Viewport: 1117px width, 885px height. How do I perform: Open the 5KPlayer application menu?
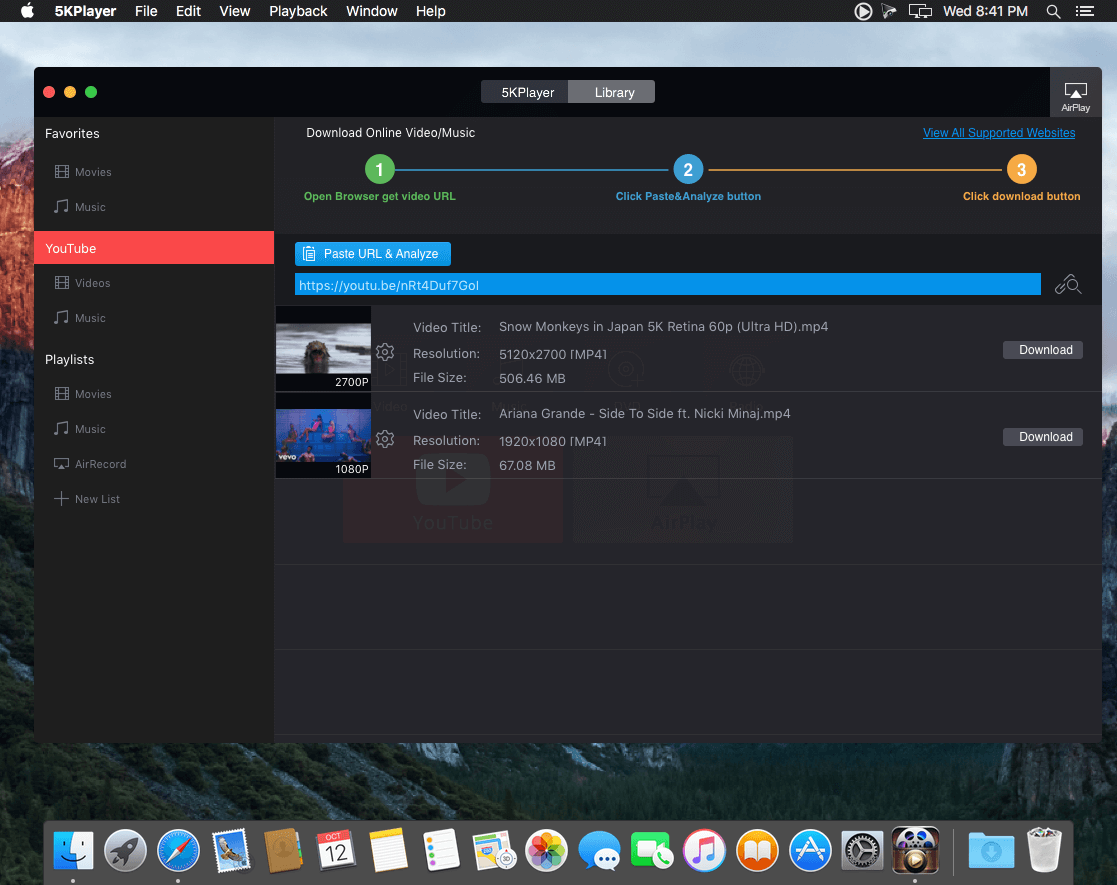click(x=85, y=11)
